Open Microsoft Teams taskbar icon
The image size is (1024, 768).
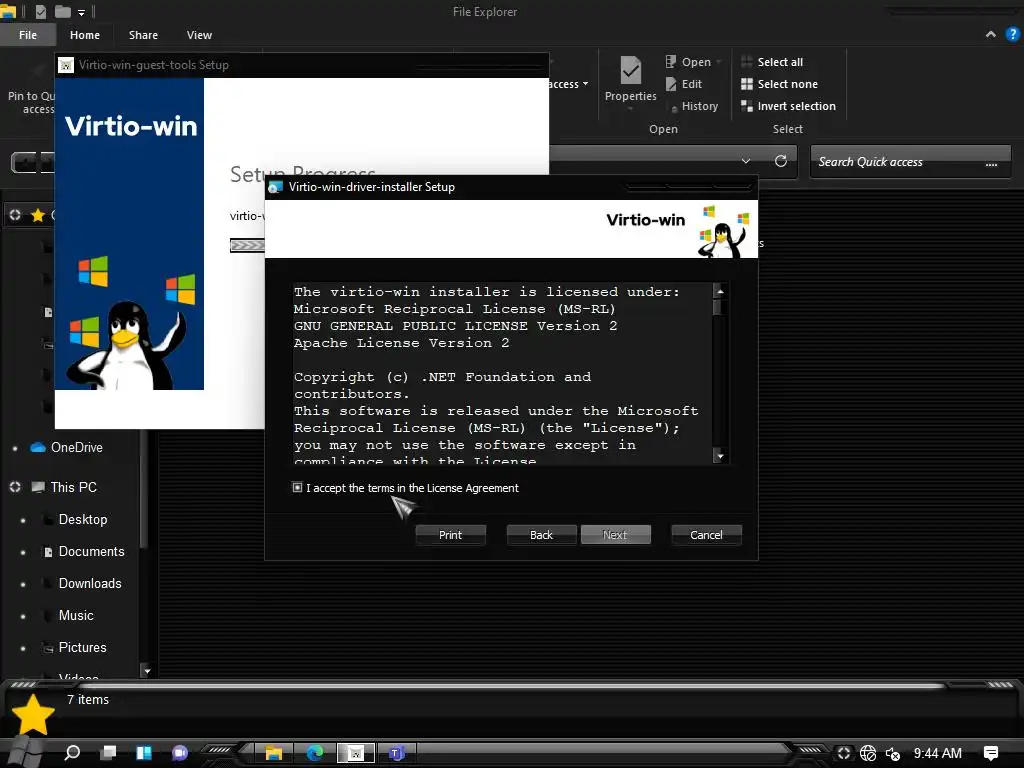click(x=396, y=753)
